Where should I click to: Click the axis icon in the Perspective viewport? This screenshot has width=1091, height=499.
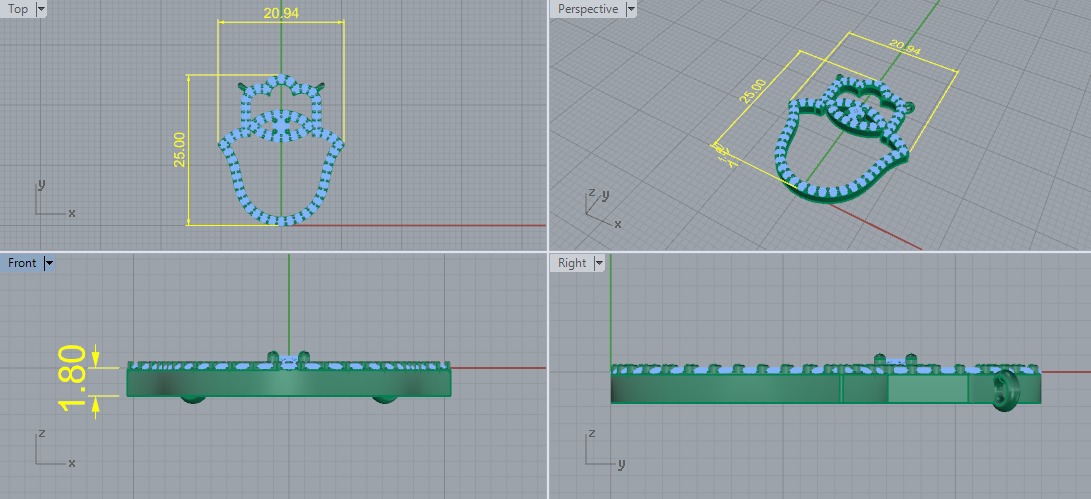tap(603, 208)
